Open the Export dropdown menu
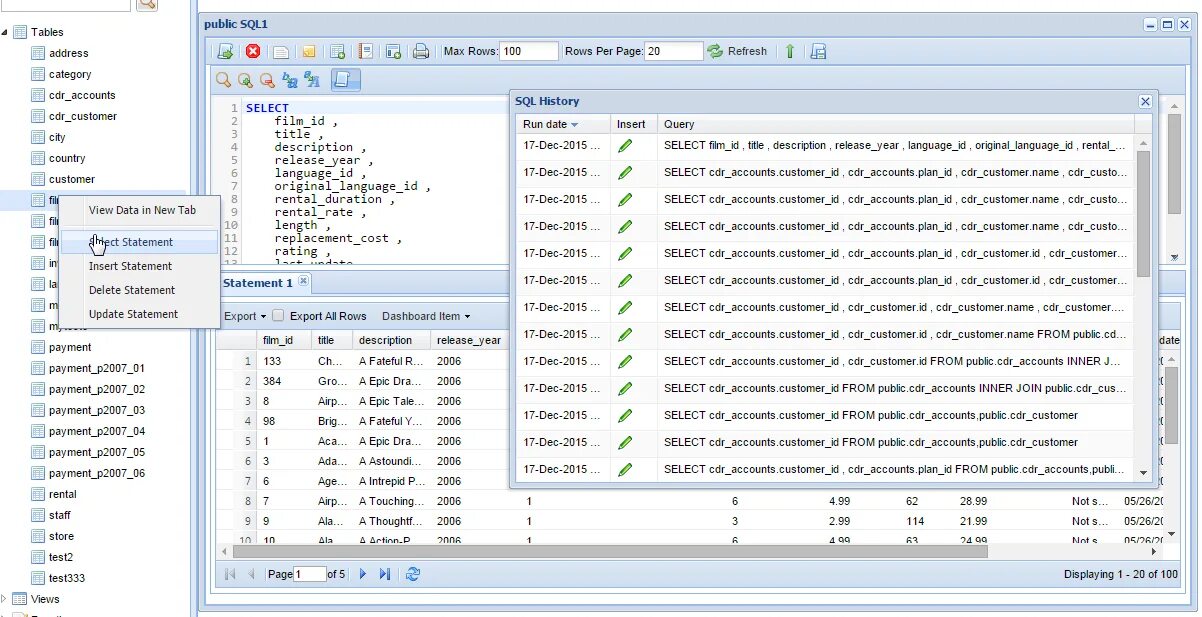This screenshot has height=617, width=1202. [243, 315]
